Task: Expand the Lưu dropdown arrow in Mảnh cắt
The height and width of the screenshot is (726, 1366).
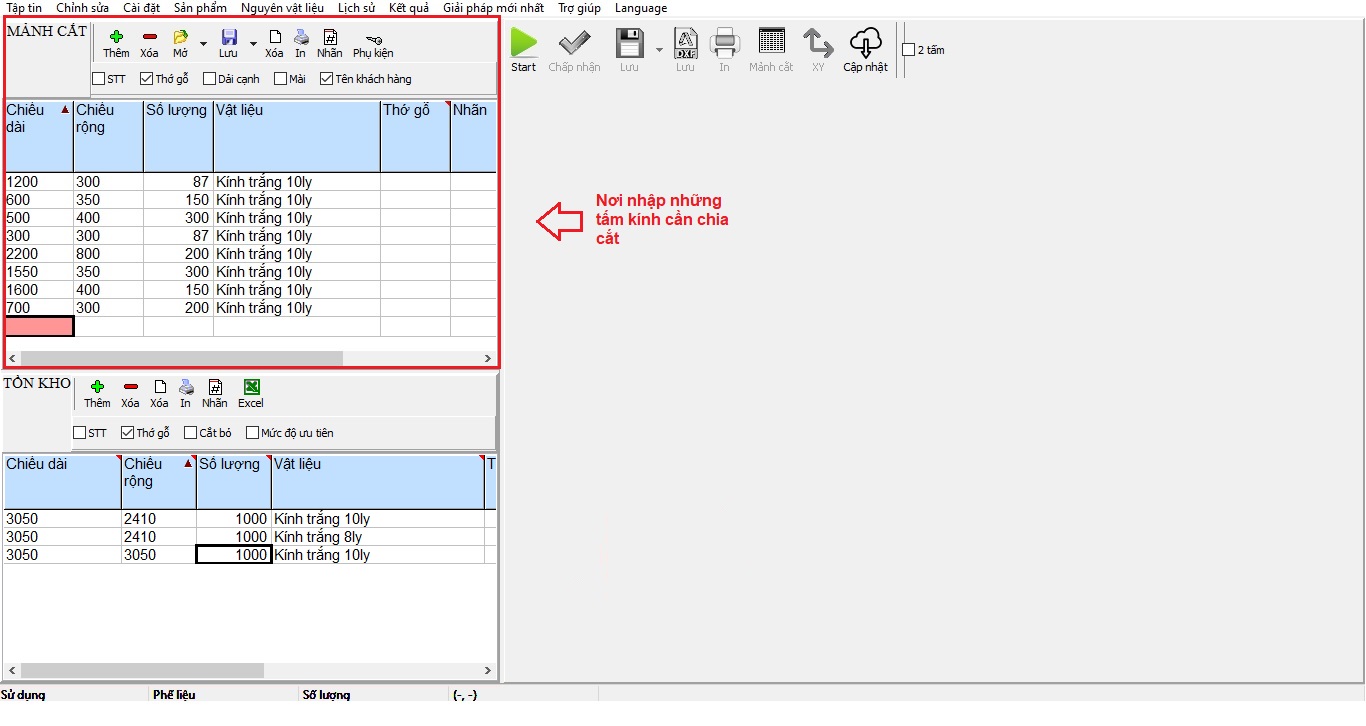Action: point(253,44)
